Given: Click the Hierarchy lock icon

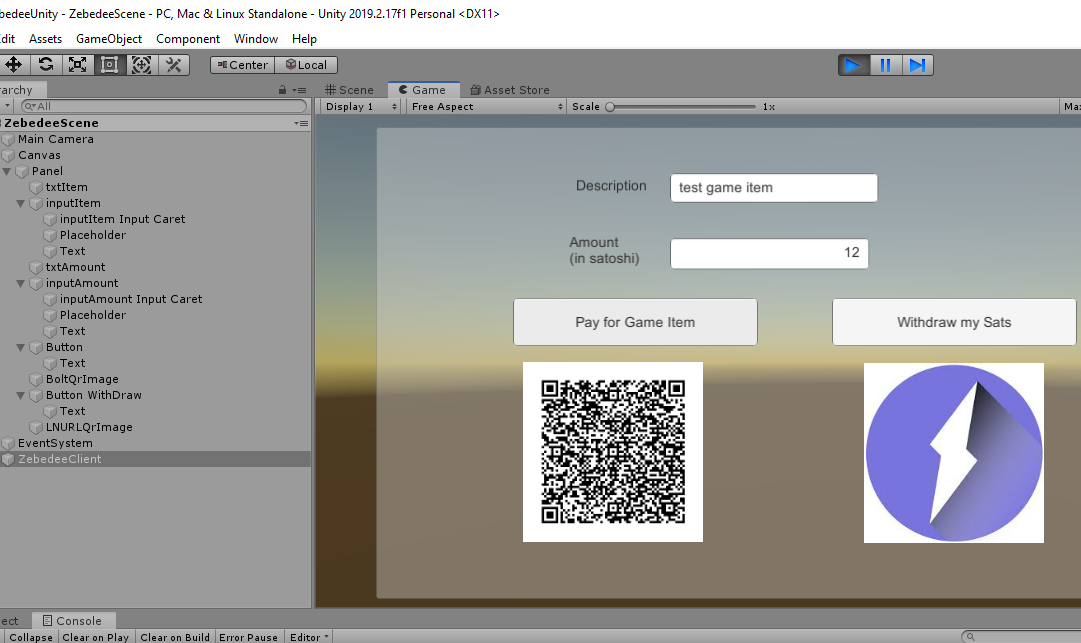Looking at the screenshot, I should (x=282, y=90).
